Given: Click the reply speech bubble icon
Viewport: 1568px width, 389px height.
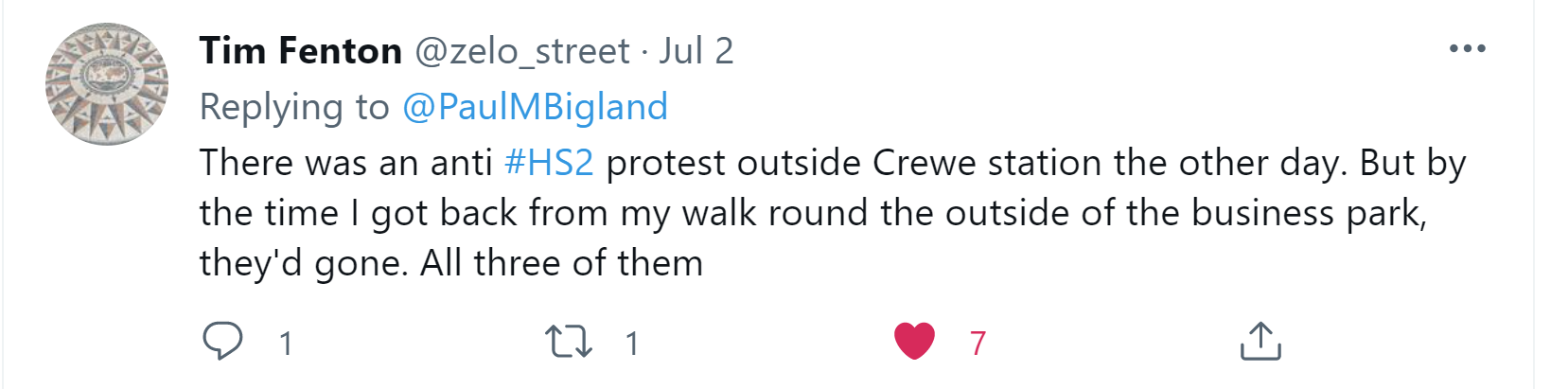Looking at the screenshot, I should 222,341.
